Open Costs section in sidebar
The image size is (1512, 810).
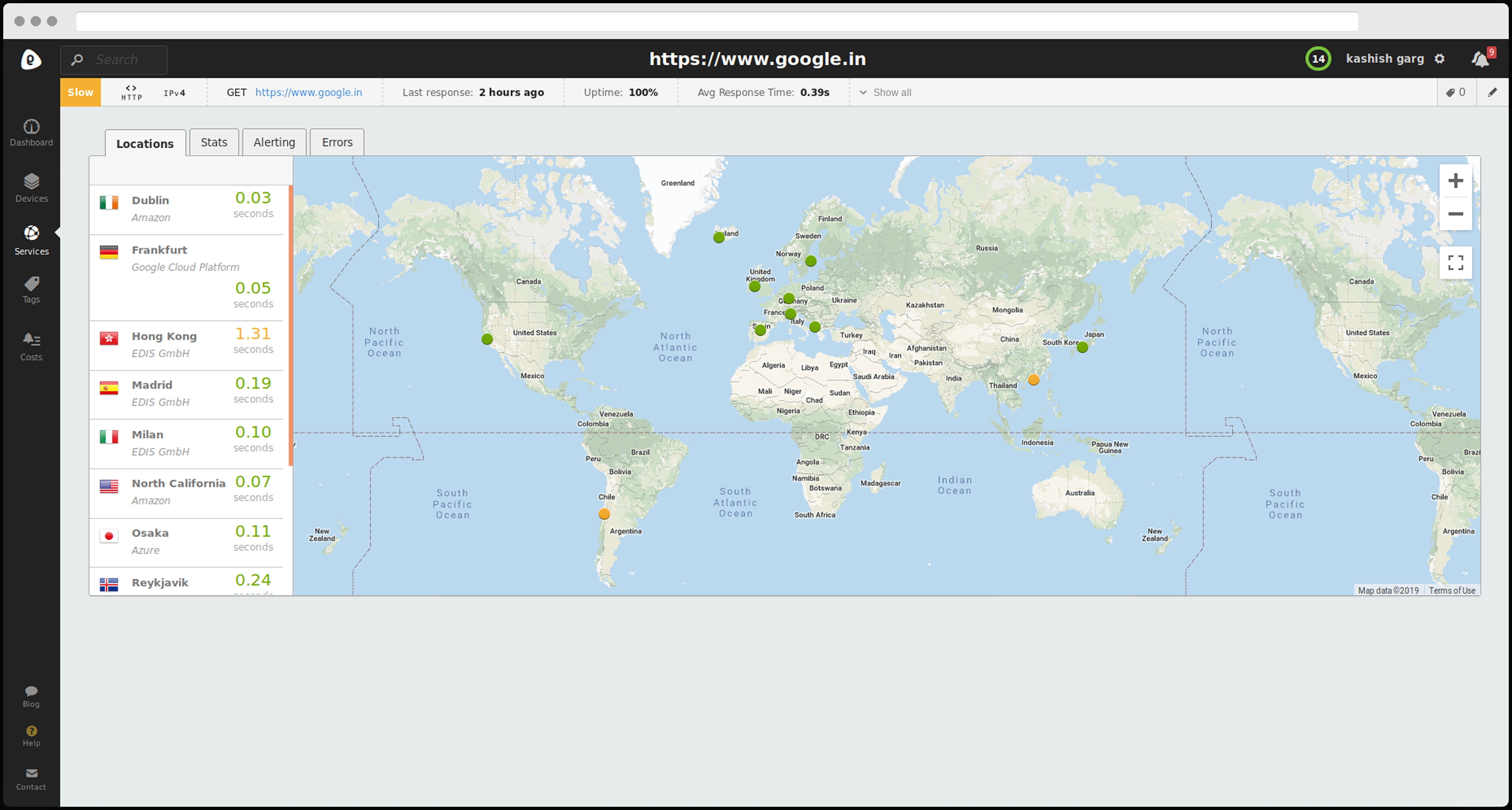point(31,346)
